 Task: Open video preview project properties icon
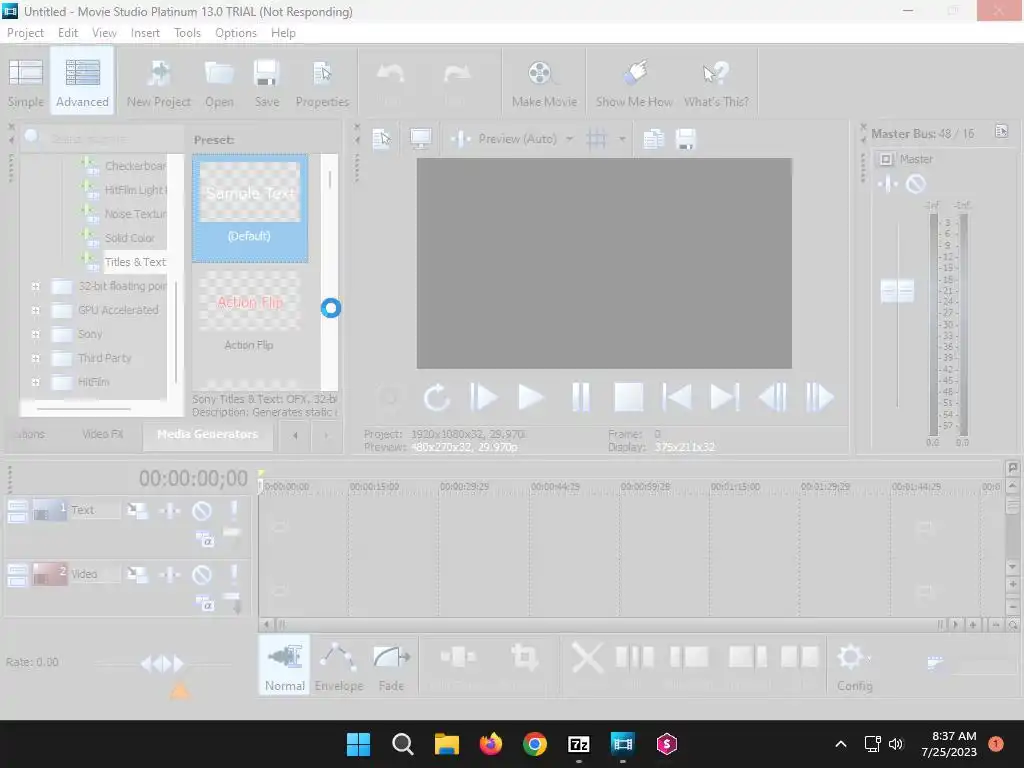(x=382, y=138)
